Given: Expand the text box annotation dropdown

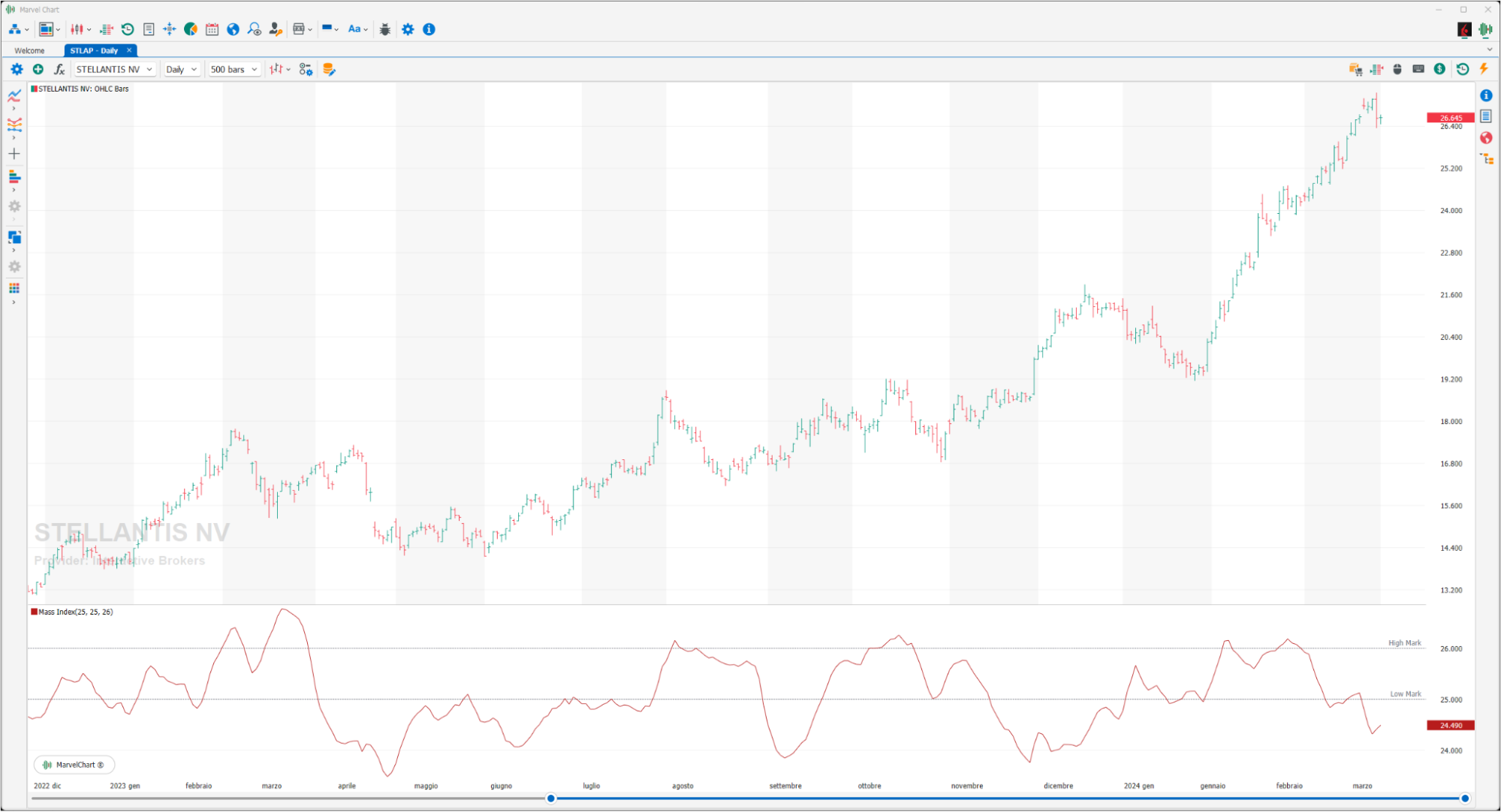Looking at the screenshot, I should click(x=310, y=30).
